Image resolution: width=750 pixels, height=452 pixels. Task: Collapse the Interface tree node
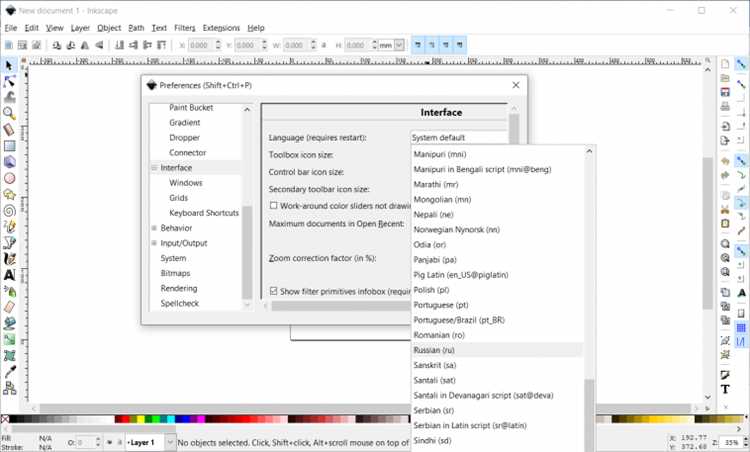154,168
